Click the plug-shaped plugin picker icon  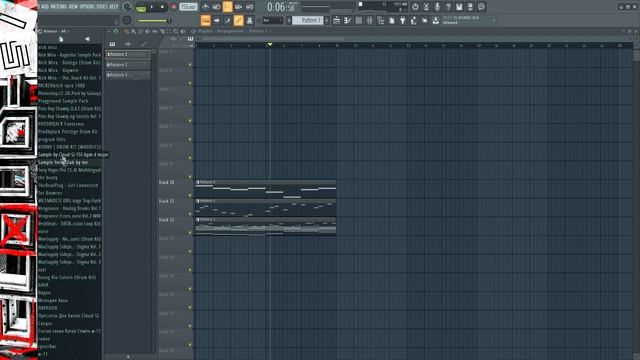click(x=402, y=20)
